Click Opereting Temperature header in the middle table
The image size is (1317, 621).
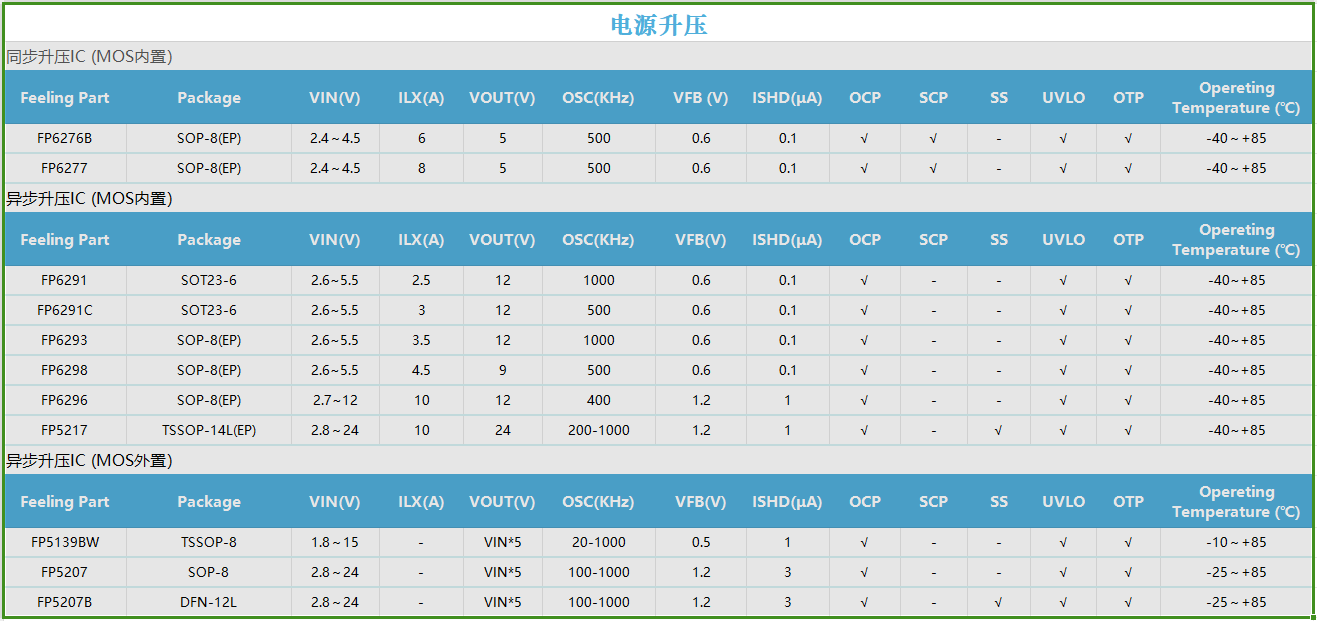point(1236,240)
